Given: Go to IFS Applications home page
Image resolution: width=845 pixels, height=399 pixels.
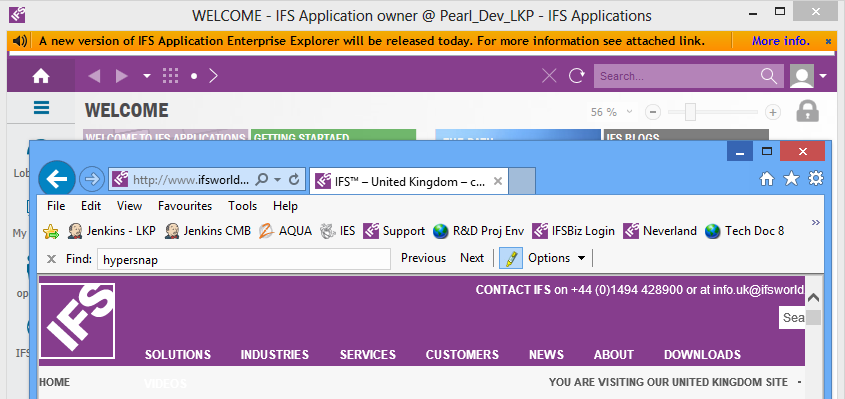Looking at the screenshot, I should [x=41, y=76].
